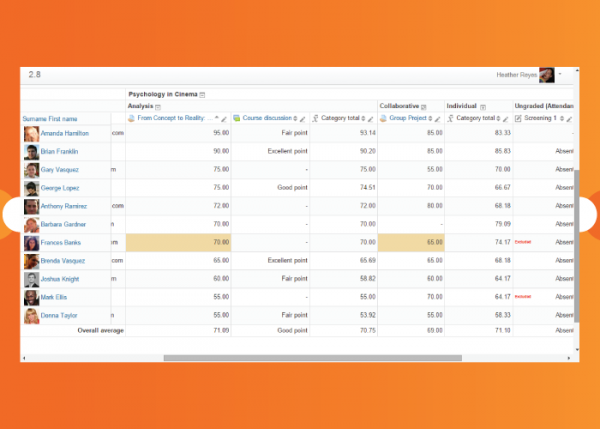The image size is (600, 429).
Task: Toggle the Analysis category view
Action: tap(160, 106)
